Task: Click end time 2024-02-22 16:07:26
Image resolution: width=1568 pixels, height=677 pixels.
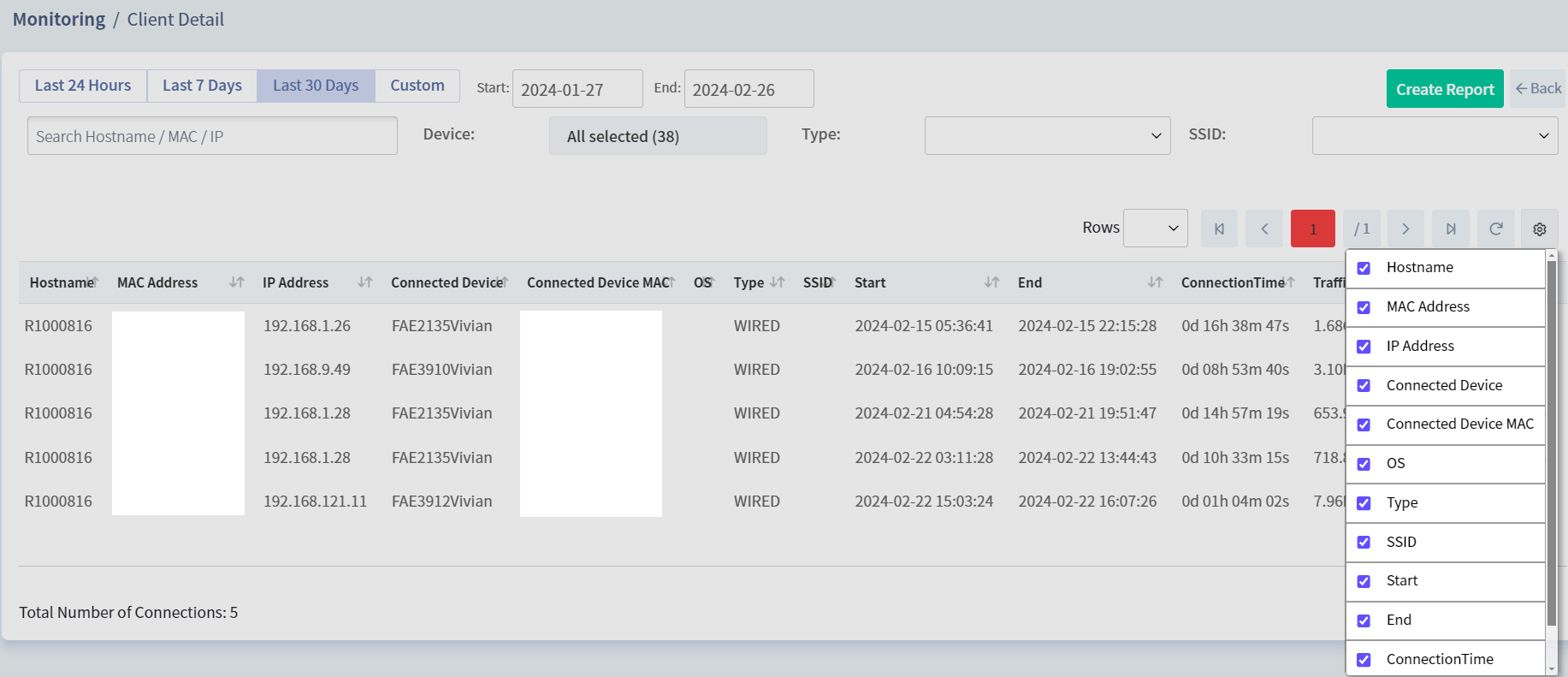Action: point(1087,502)
